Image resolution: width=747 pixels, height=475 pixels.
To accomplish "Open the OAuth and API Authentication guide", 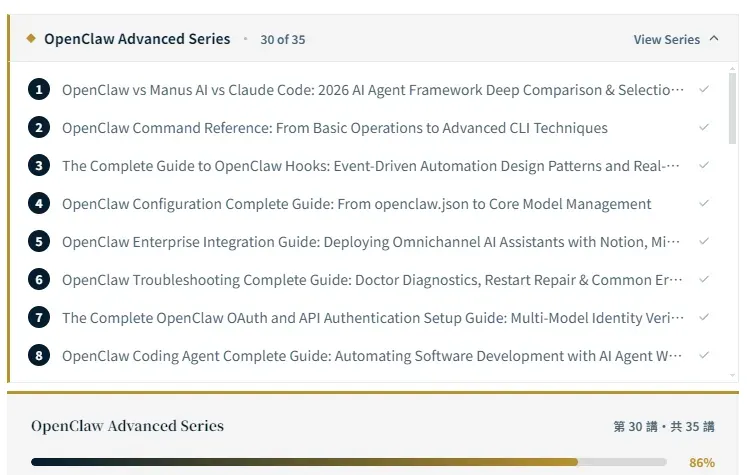I will pos(373,317).
